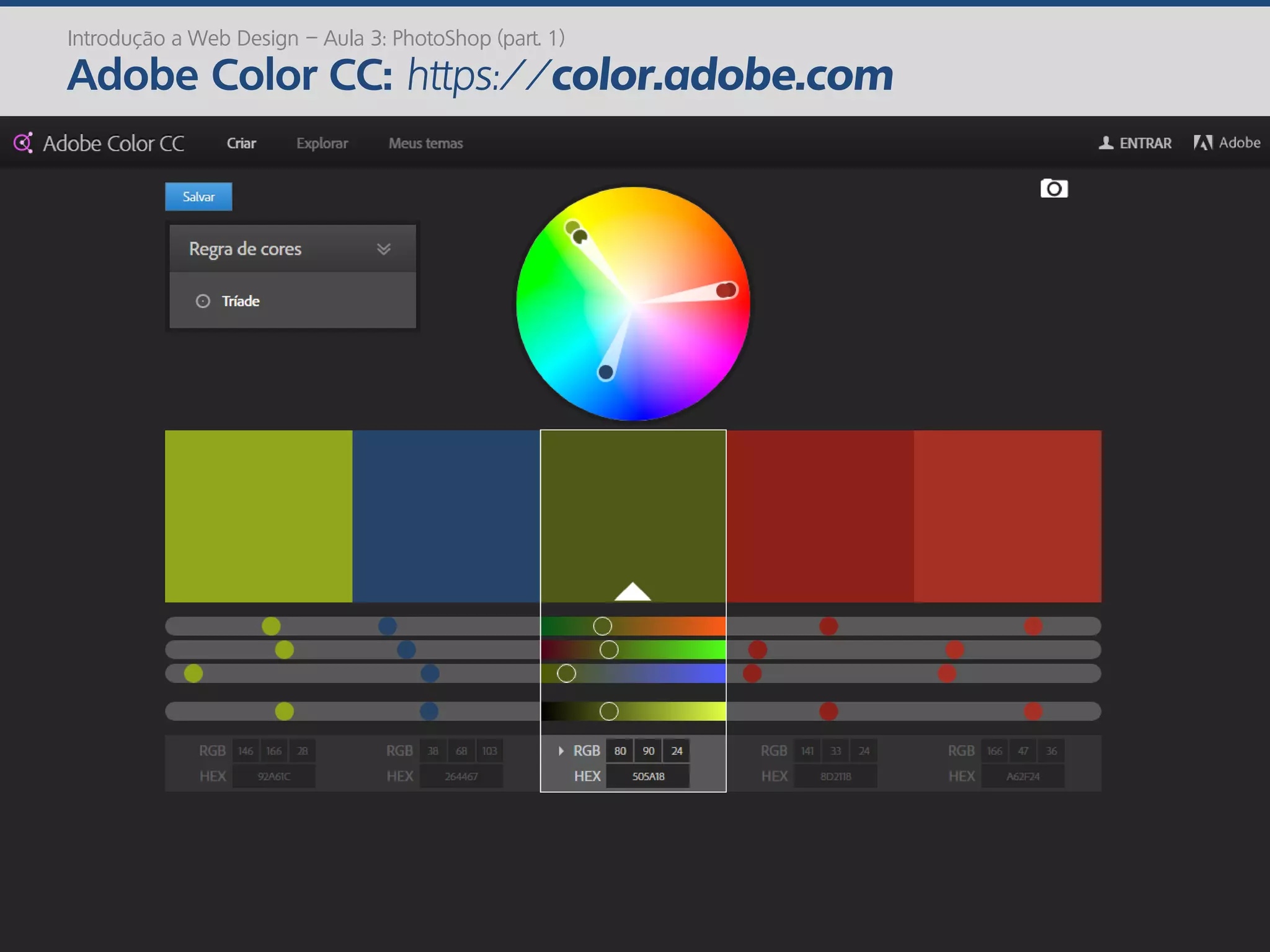The height and width of the screenshot is (952, 1270).
Task: Click the blue marker on the color wheel
Action: click(605, 372)
